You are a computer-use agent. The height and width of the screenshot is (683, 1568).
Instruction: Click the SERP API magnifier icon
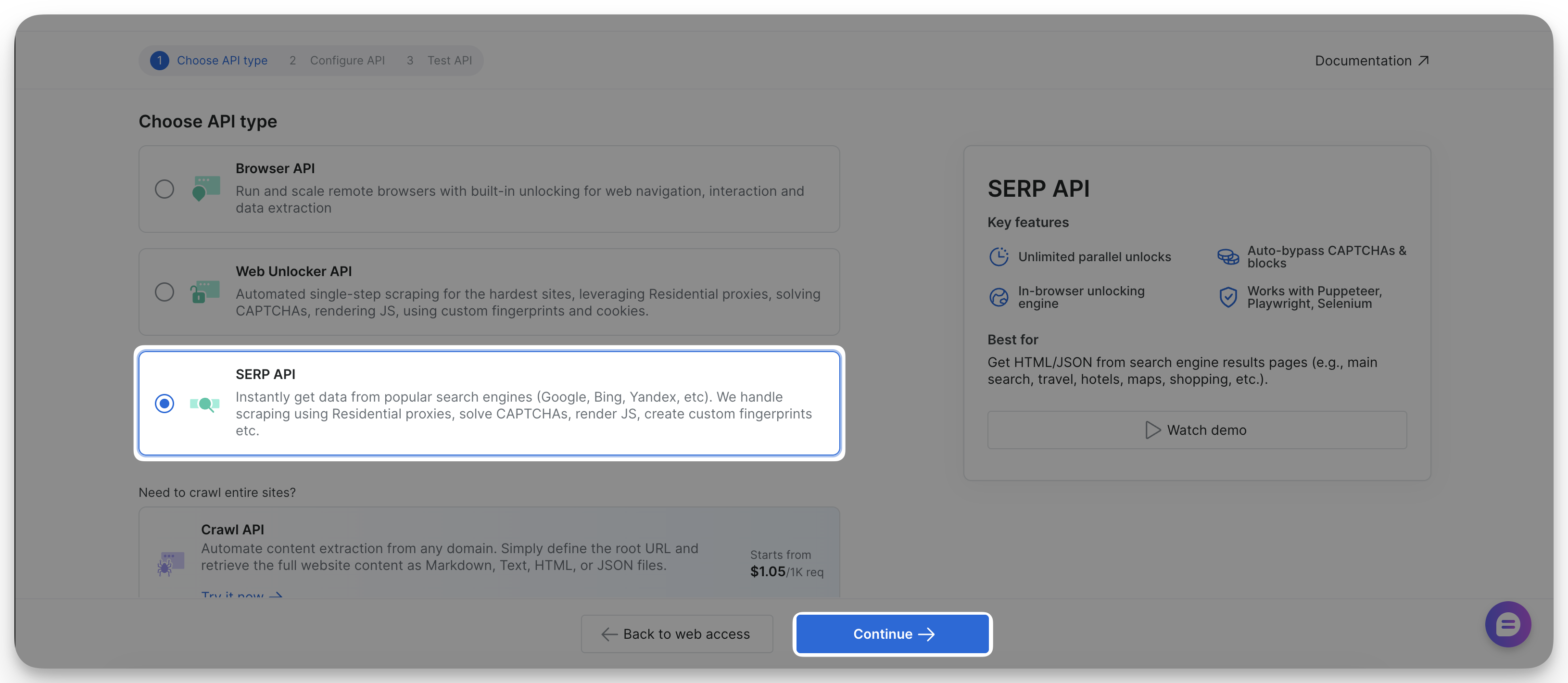(205, 404)
